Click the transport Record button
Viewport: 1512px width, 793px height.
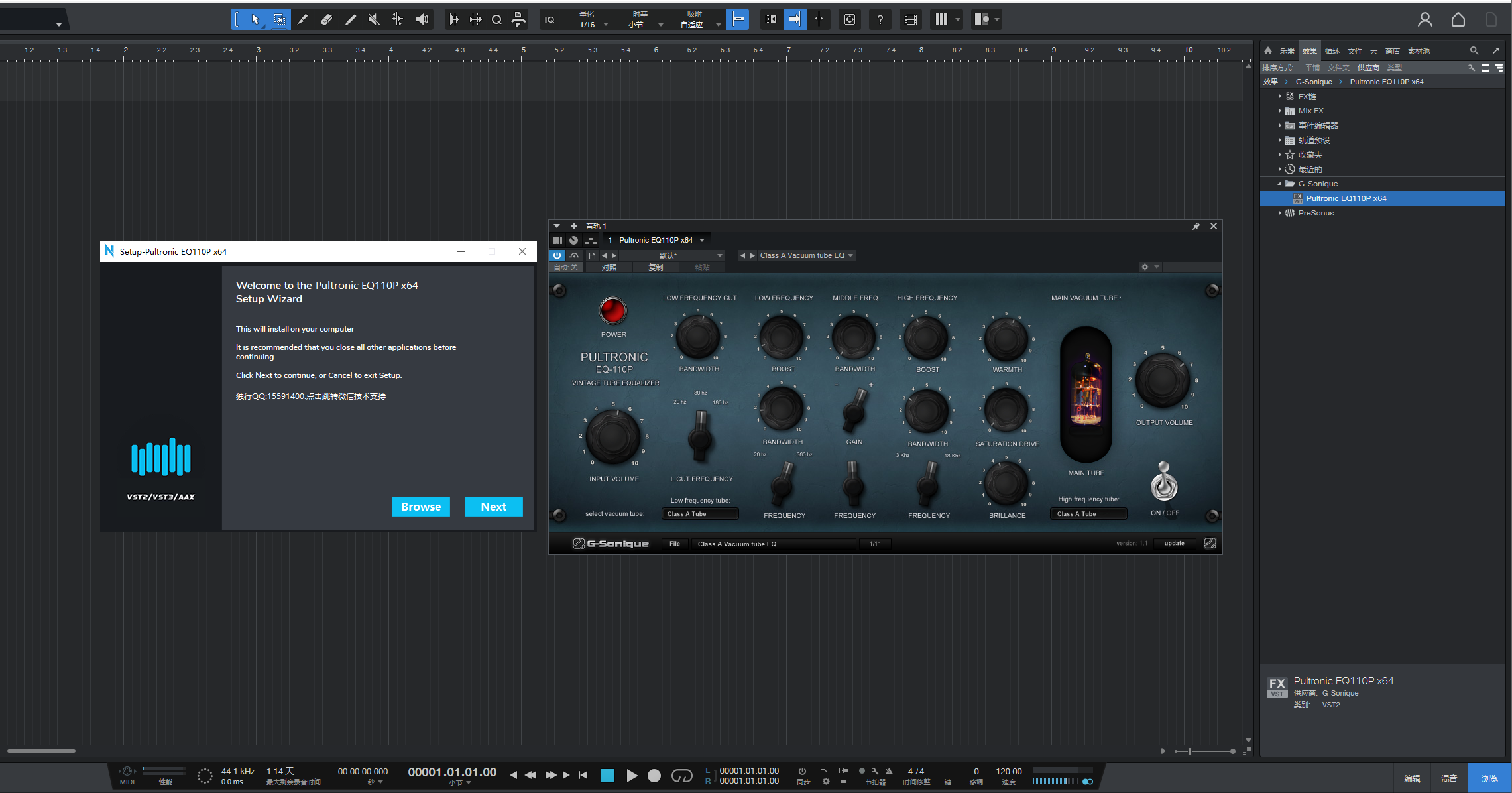(x=654, y=776)
